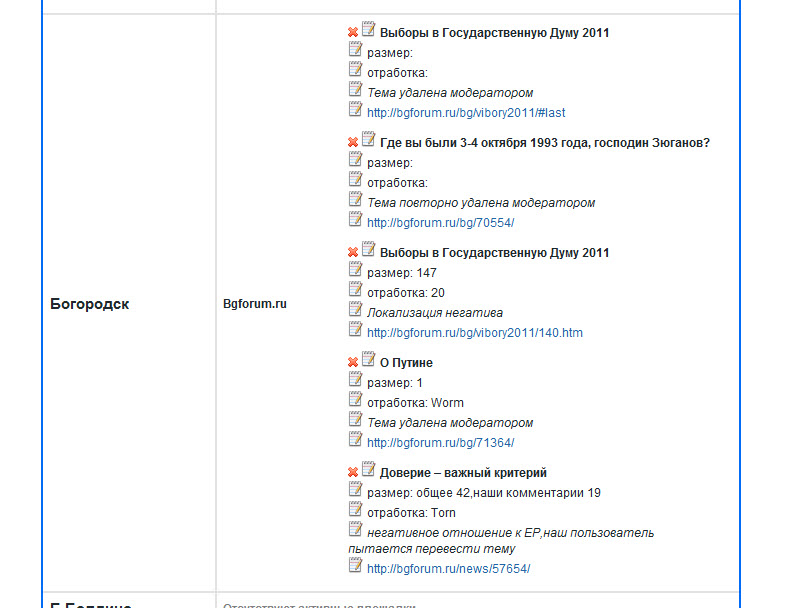
Task: Click the edit icon beside "Тема повторно удалена модератором"
Action: coord(355,200)
